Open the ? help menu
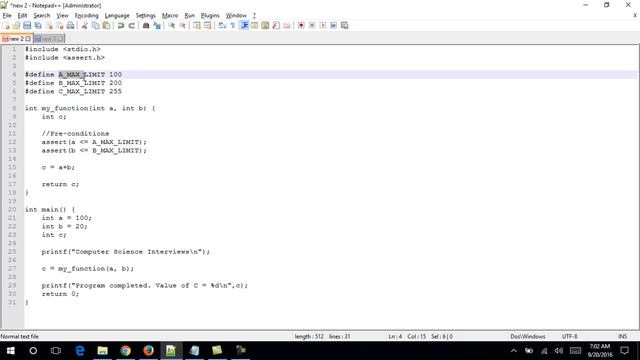 [254, 16]
